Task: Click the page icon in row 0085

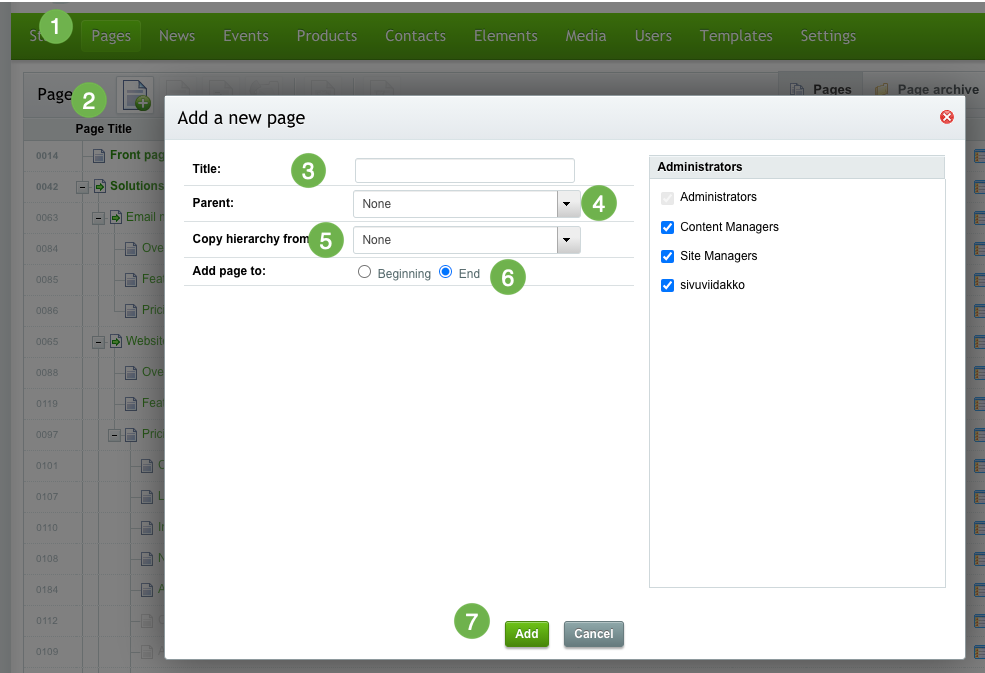Action: 131,280
